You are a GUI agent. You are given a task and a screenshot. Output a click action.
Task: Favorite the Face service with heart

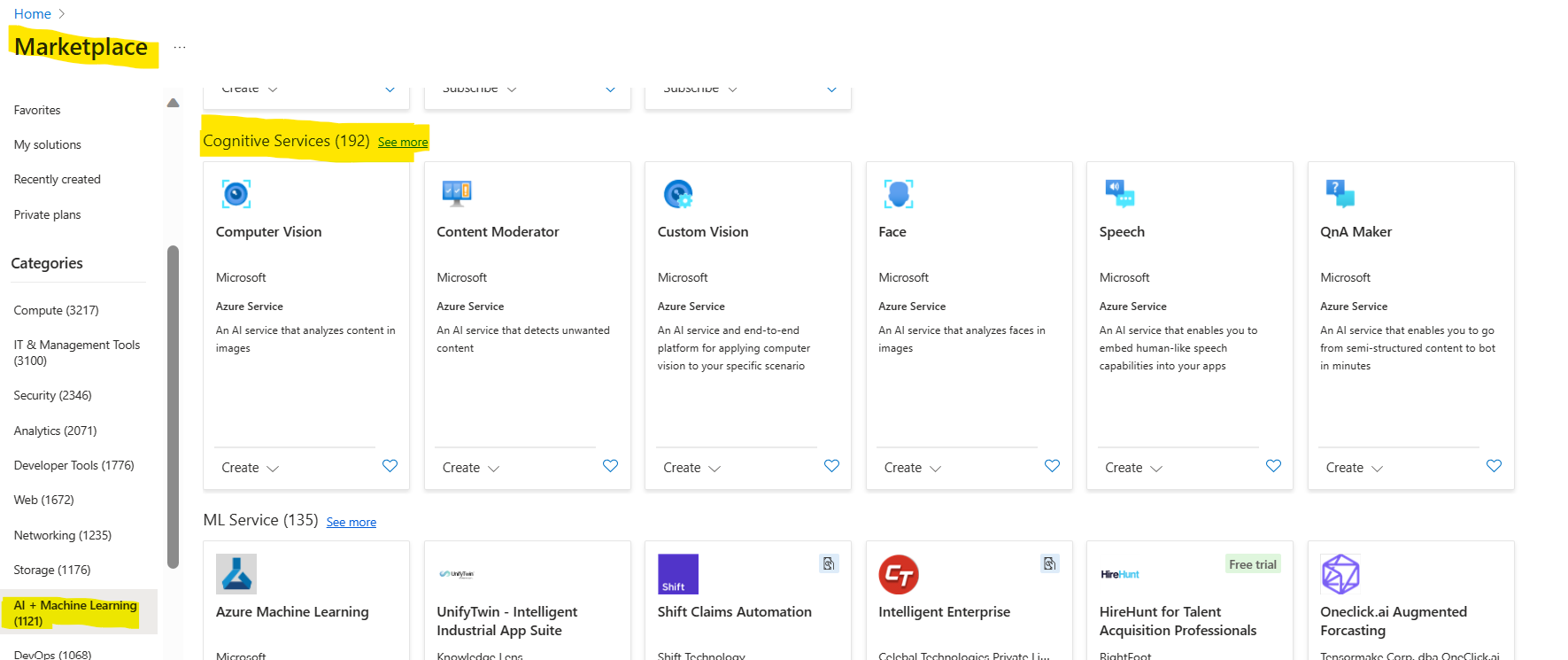pos(1052,466)
